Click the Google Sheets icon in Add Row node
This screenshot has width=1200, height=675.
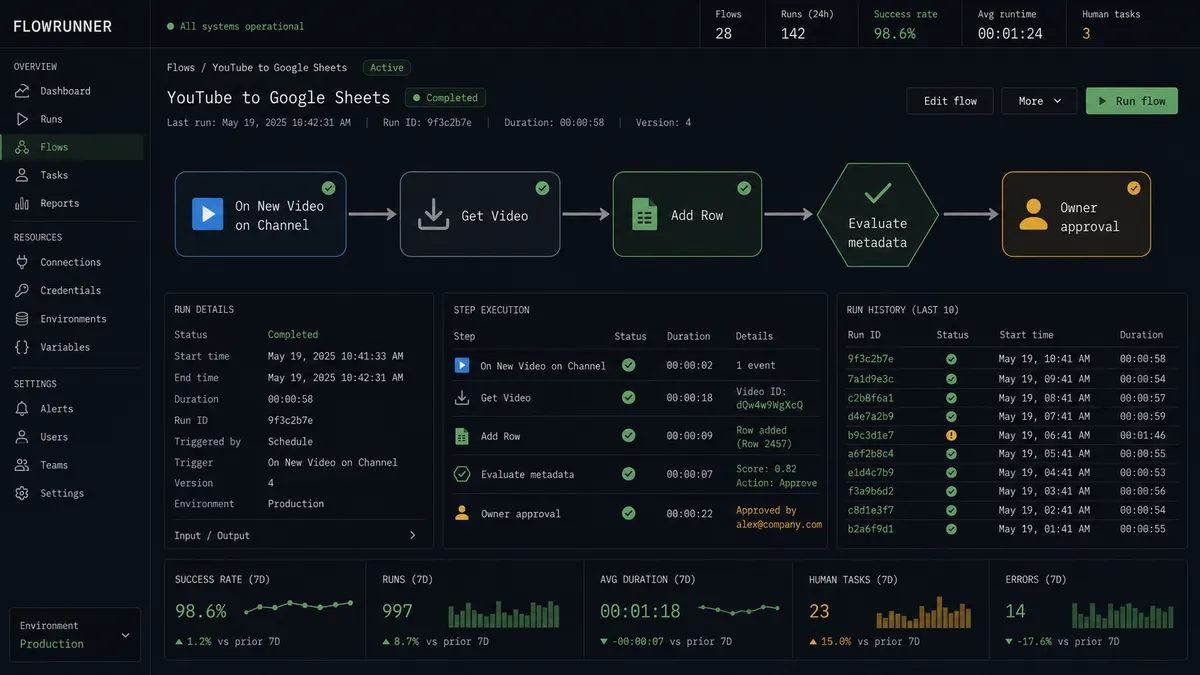tap(645, 214)
